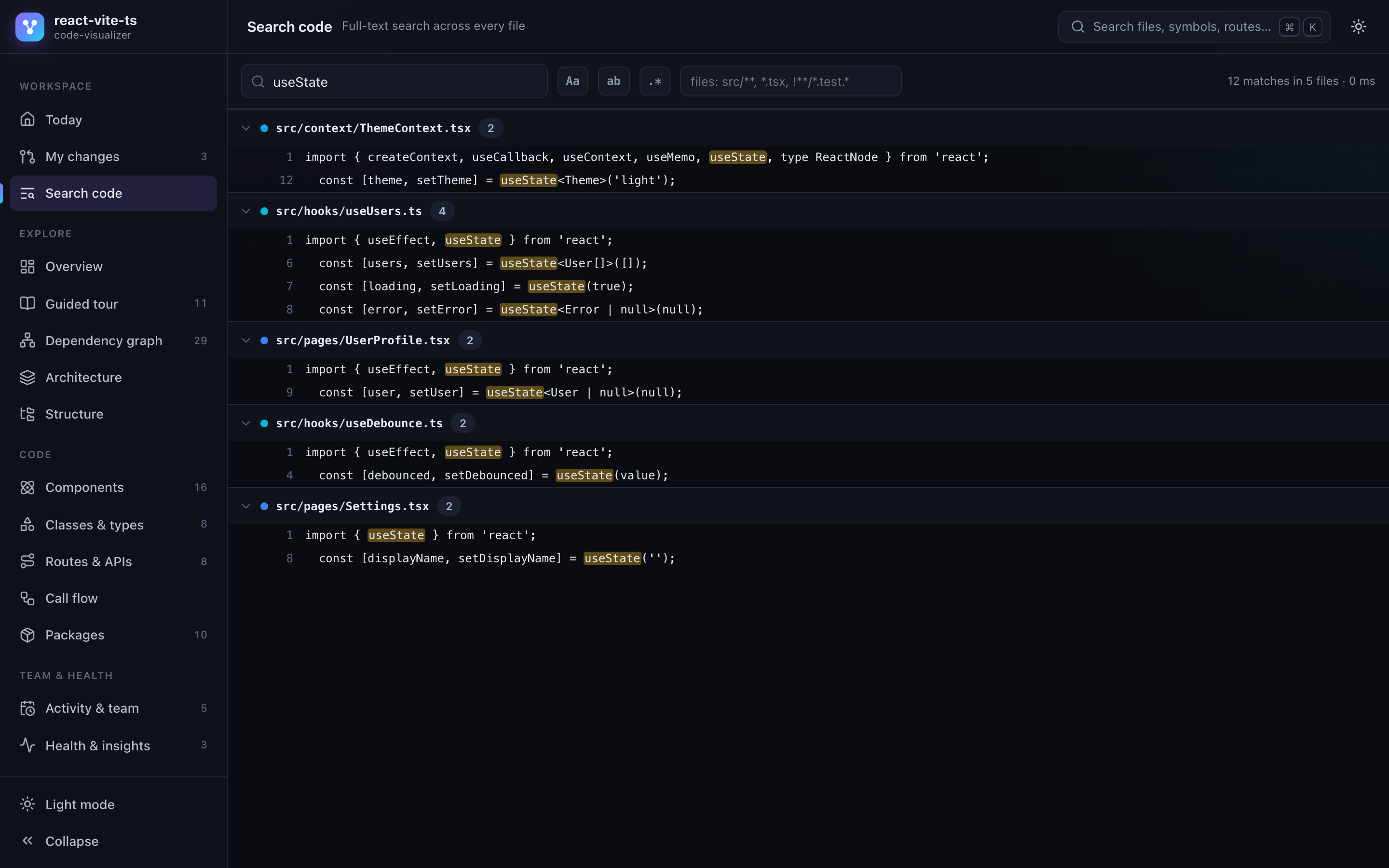Open the Health & insights pulse icon

click(27, 745)
